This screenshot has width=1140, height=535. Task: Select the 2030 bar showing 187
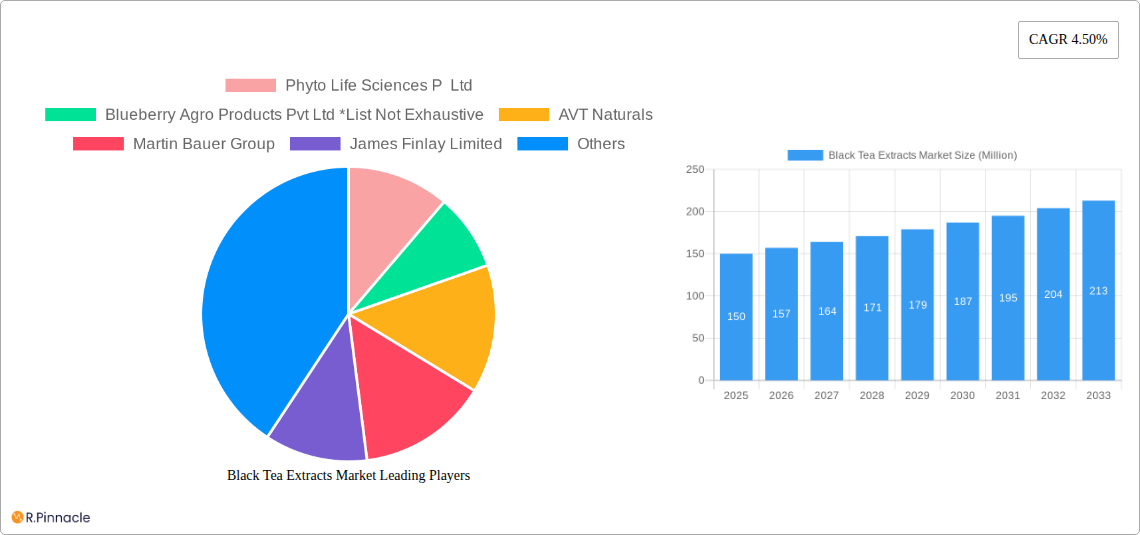(963, 302)
